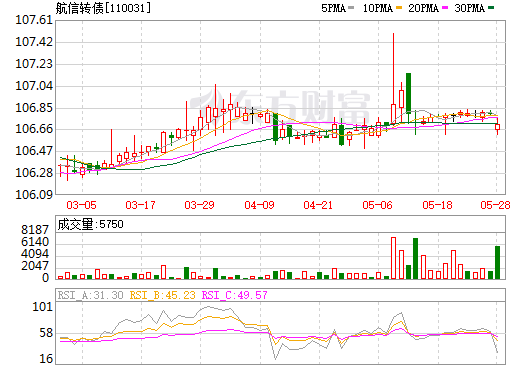The width and height of the screenshot is (520, 365).
Task: Click the 58 RSI axis label
Action: point(46,333)
